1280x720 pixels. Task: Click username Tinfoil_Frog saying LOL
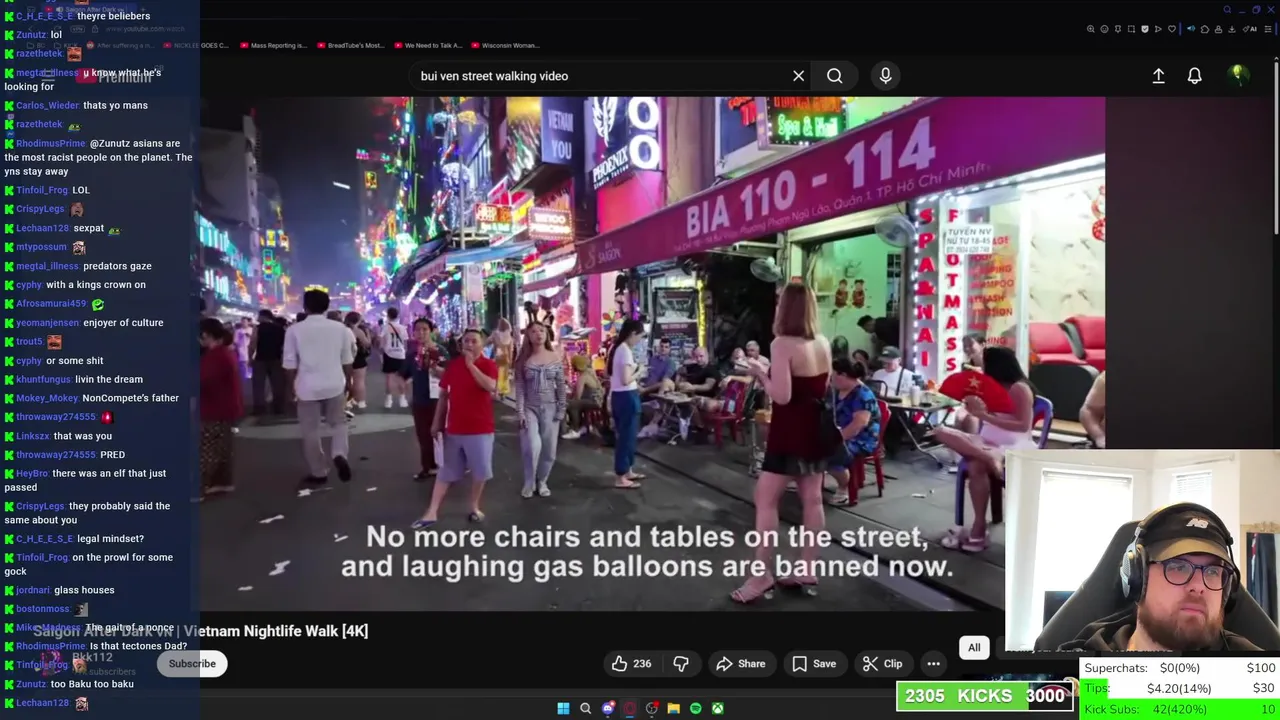[x=42, y=190]
